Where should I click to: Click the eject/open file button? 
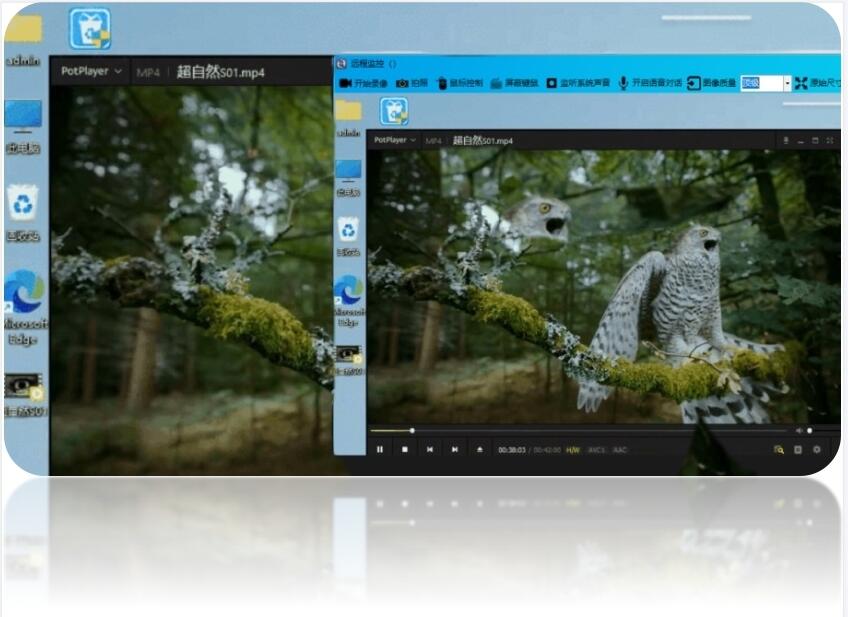point(479,450)
